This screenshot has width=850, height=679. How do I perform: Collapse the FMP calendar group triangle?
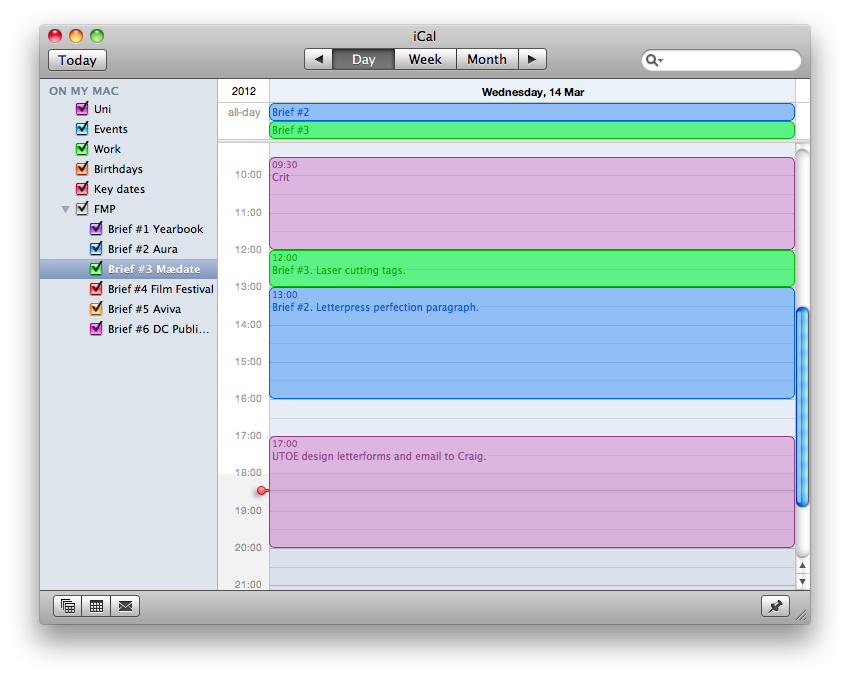65,209
